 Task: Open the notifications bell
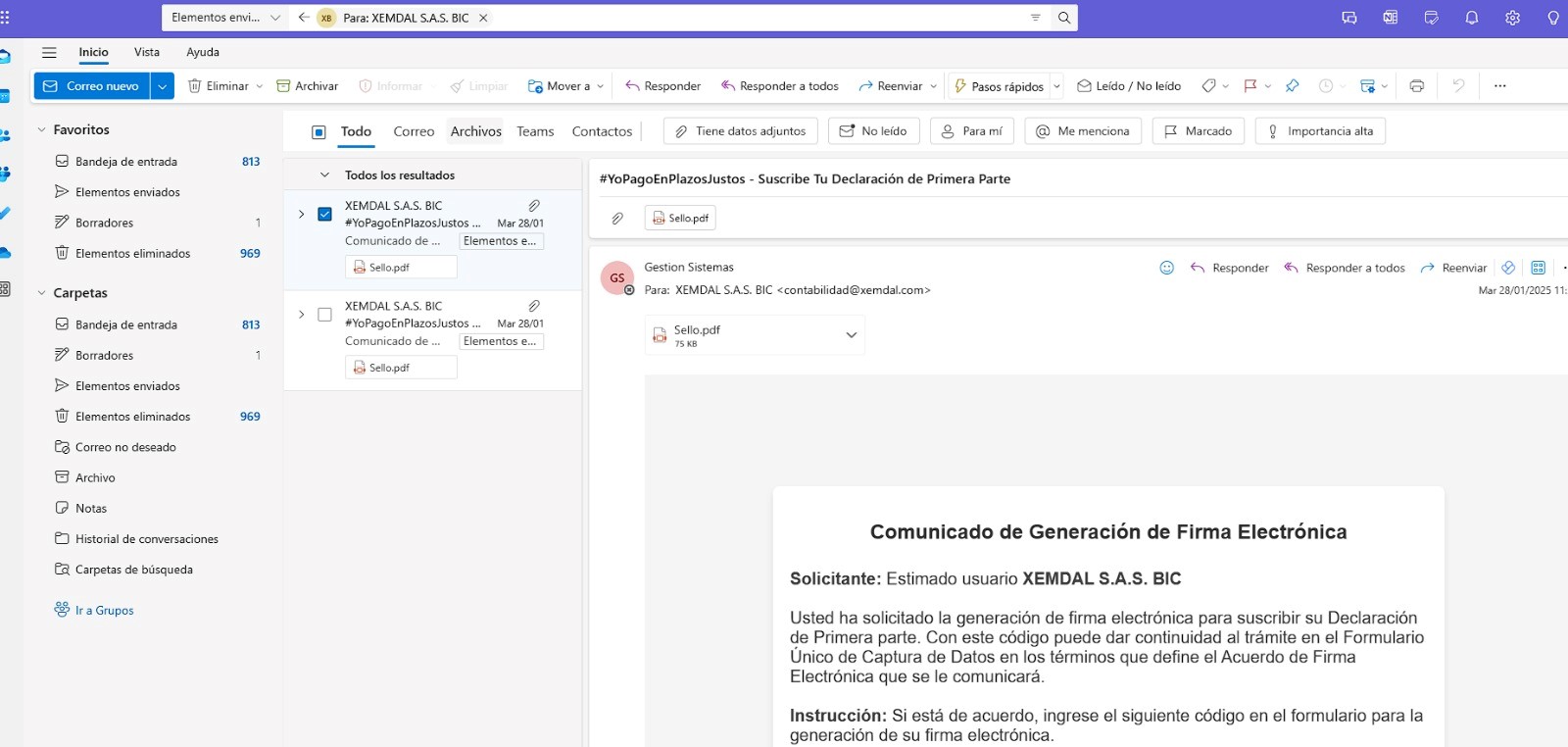[x=1471, y=18]
